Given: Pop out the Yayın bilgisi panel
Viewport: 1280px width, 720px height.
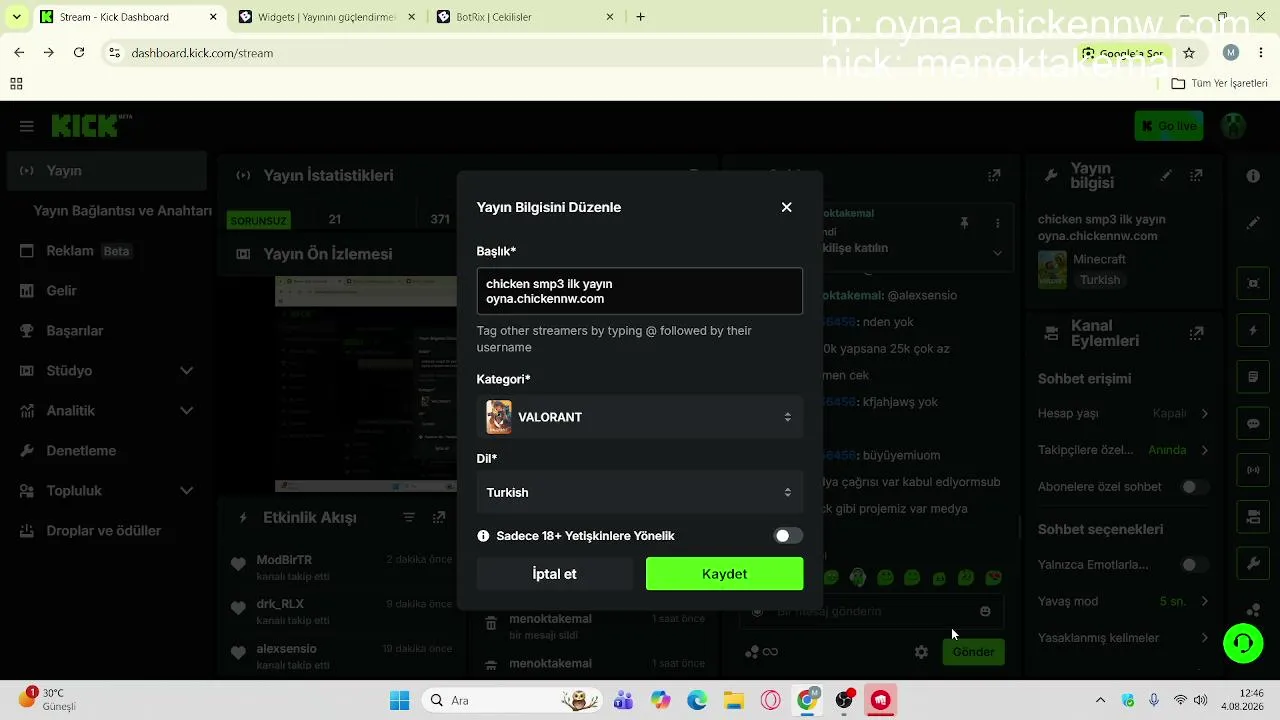Looking at the screenshot, I should tap(1196, 175).
